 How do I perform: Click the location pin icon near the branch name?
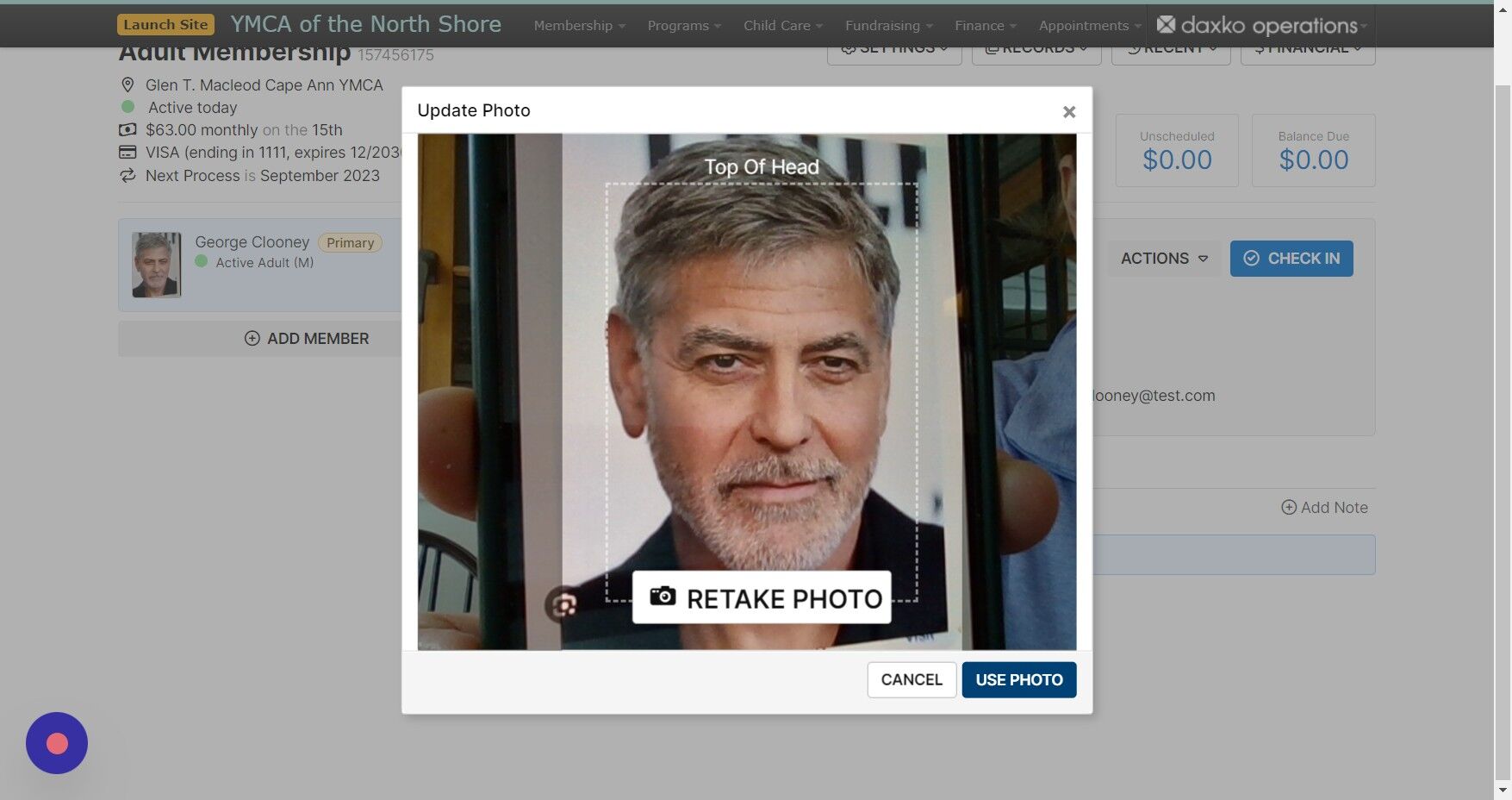point(128,84)
